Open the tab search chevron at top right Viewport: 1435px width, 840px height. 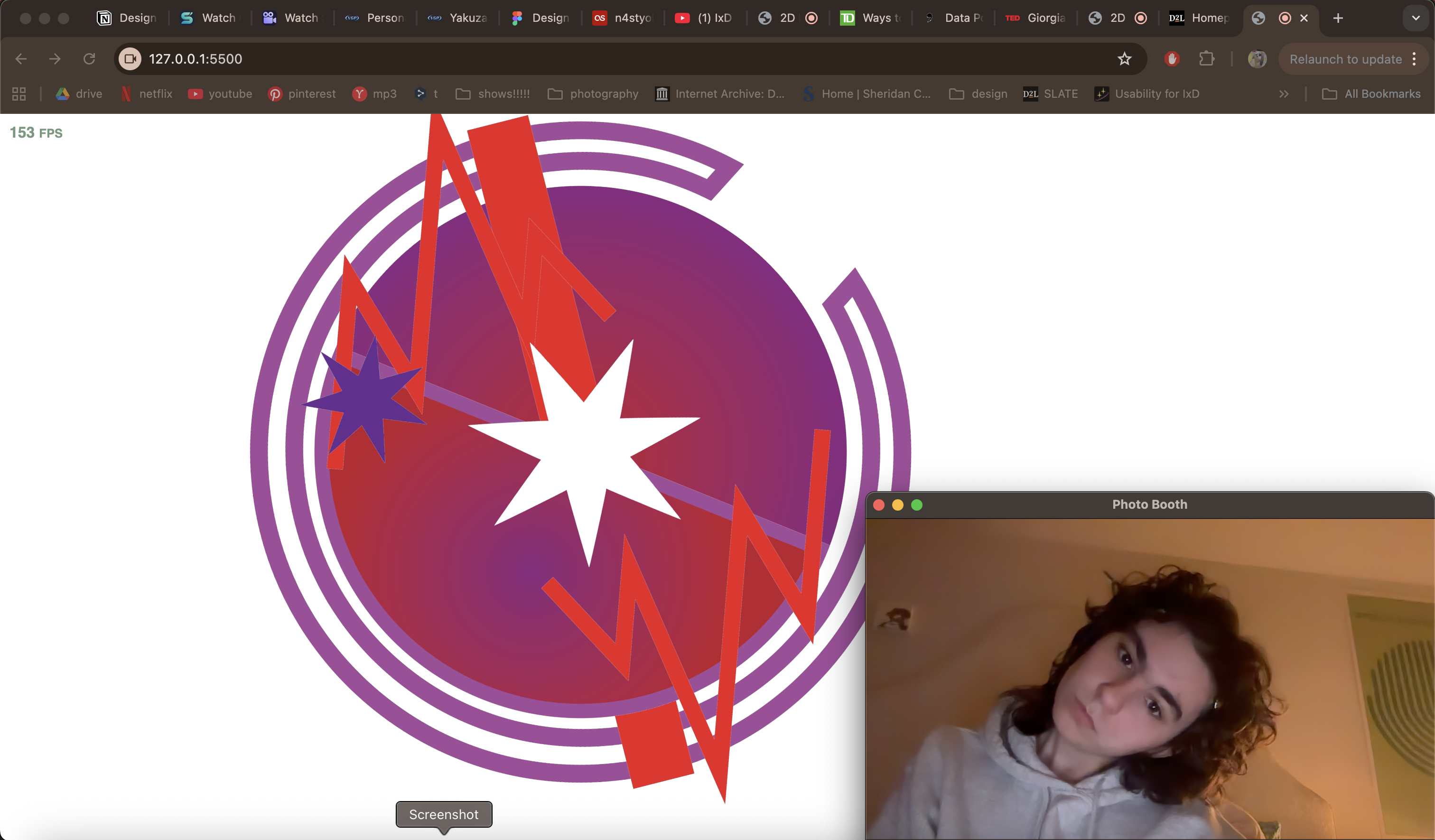[1415, 18]
